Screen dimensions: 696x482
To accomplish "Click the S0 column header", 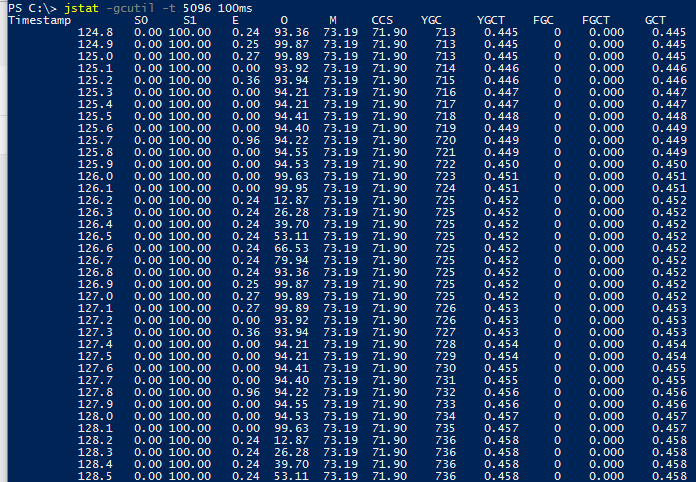I will click(141, 20).
